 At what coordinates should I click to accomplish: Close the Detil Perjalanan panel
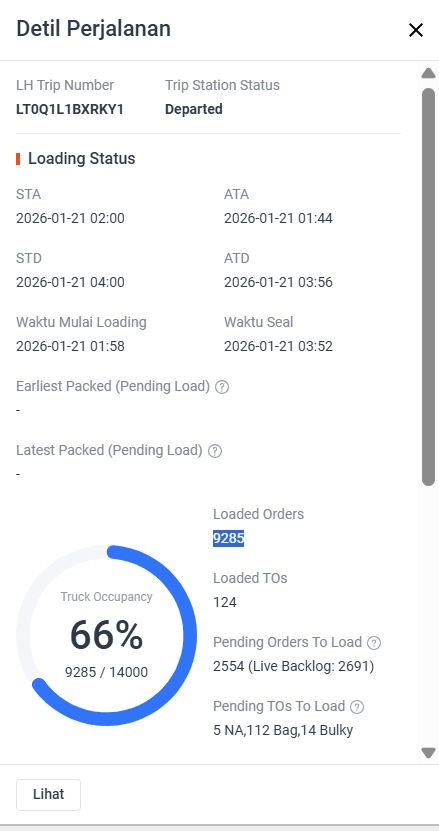coord(416,30)
